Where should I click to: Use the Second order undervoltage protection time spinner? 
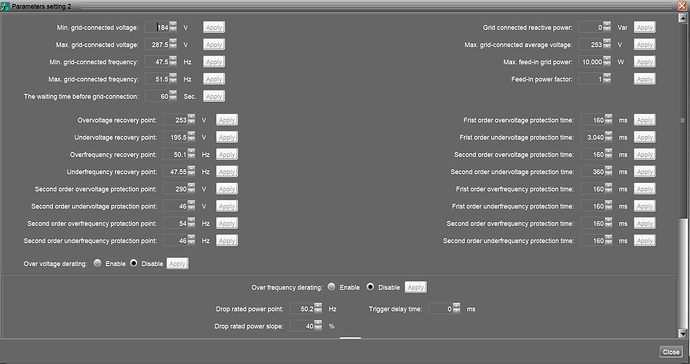pos(608,172)
